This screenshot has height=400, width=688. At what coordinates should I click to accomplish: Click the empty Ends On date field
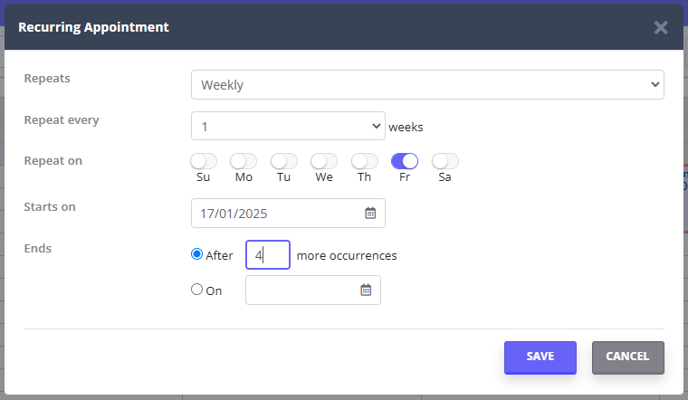(313, 290)
